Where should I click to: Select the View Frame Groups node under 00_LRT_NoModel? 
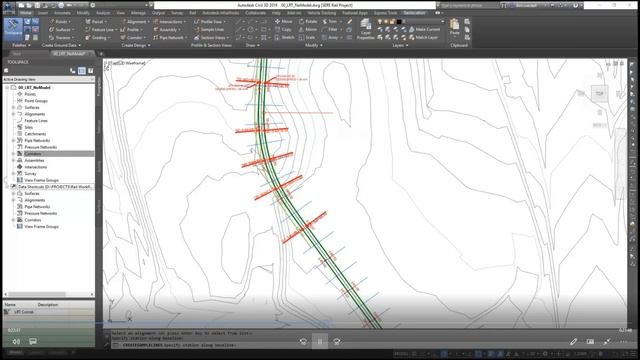tap(41, 180)
